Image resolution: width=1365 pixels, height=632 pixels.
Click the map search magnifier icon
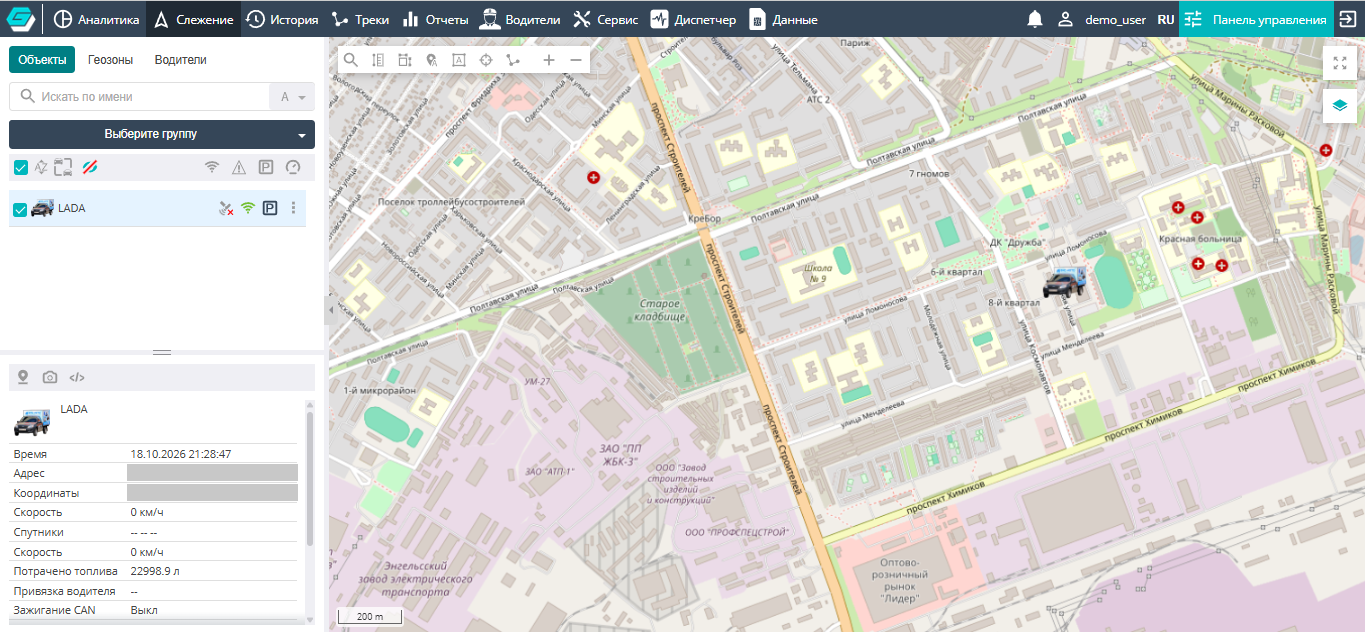[351, 60]
